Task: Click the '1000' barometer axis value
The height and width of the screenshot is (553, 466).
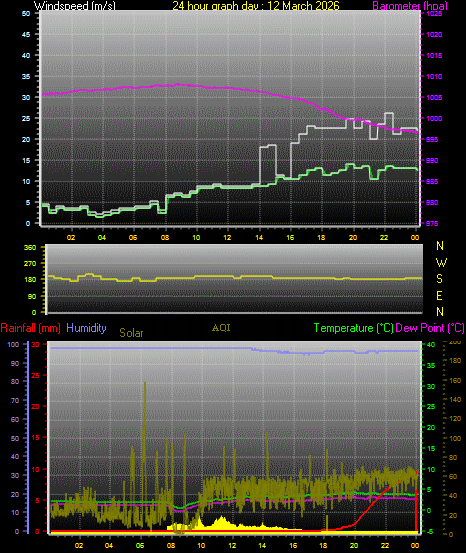Action: pyautogui.click(x=434, y=118)
